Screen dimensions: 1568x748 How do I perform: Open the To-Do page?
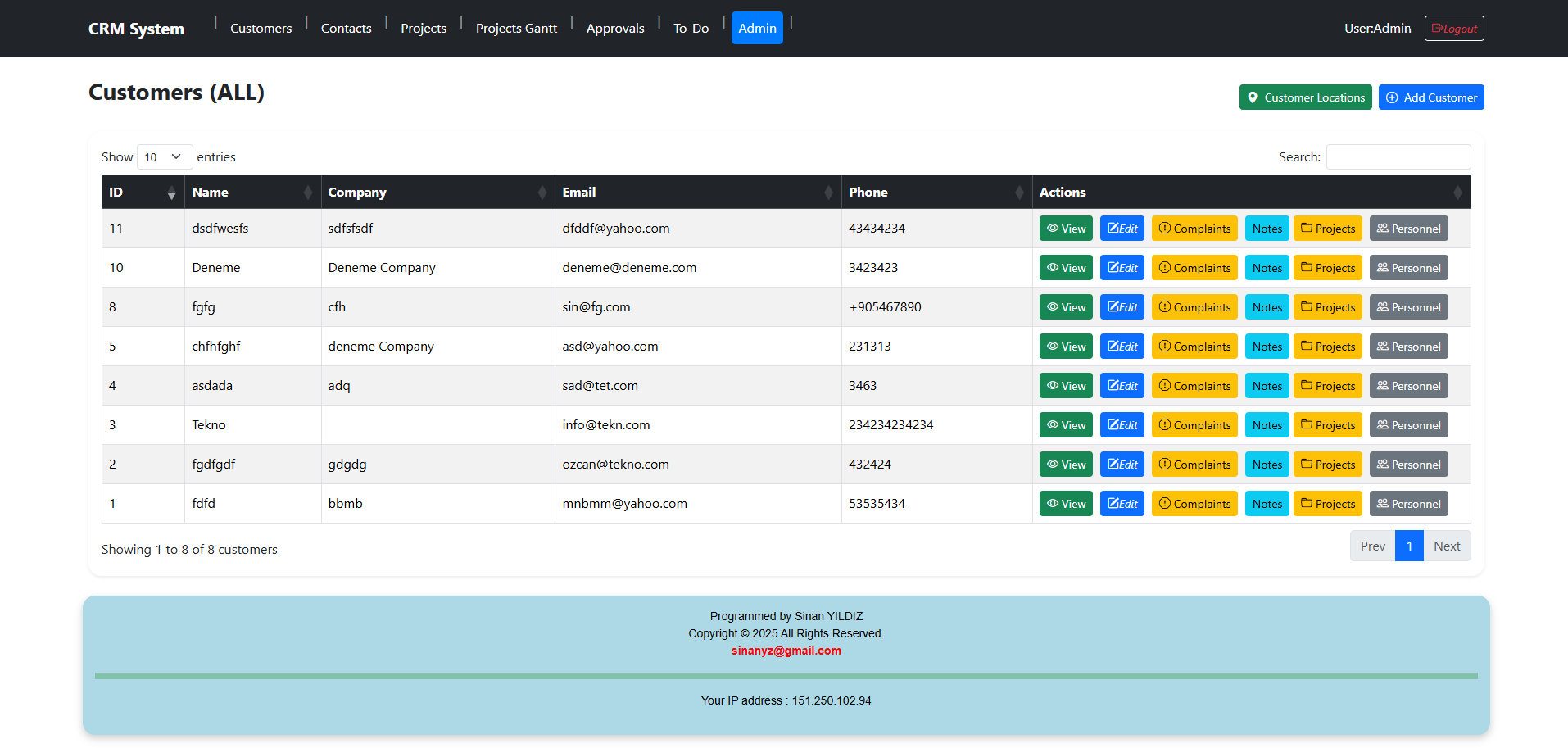tap(691, 28)
